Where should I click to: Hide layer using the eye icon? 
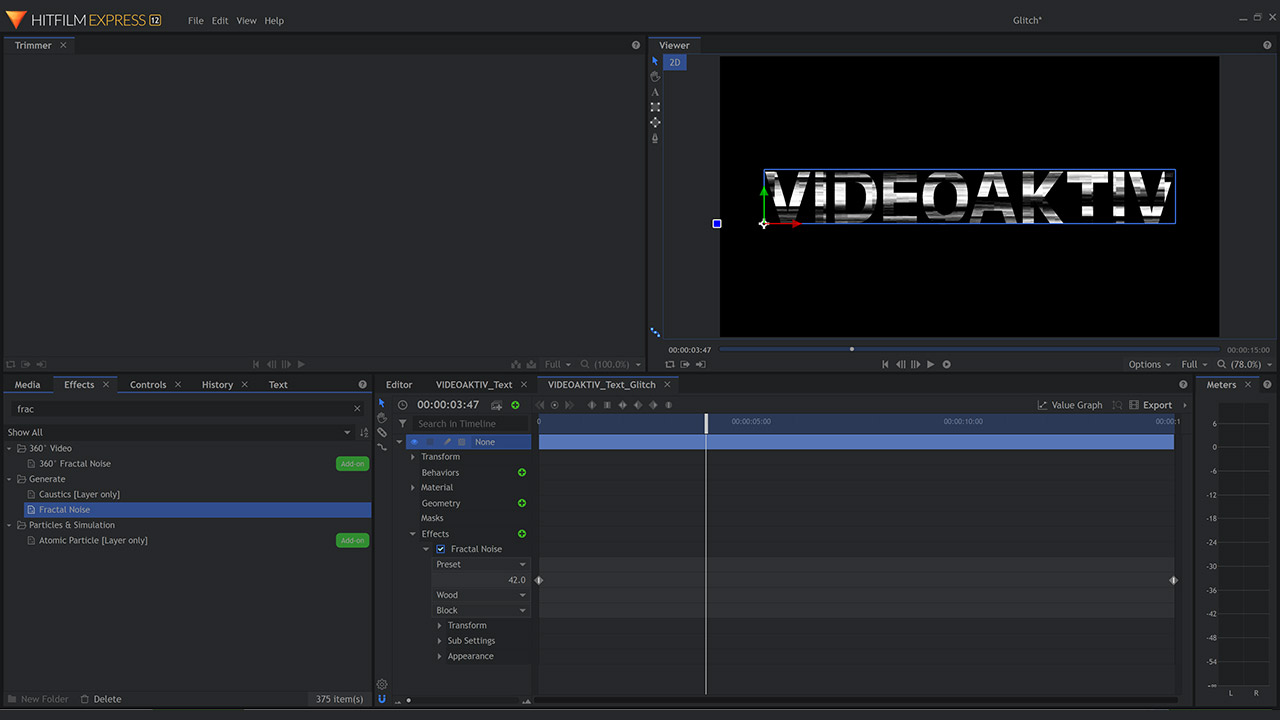414,442
